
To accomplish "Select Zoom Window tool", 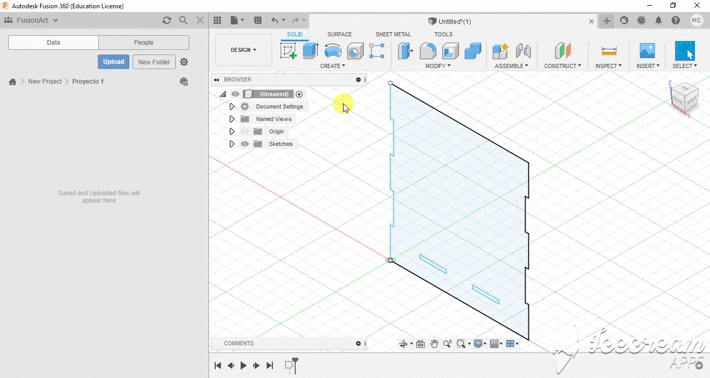I will 461,344.
